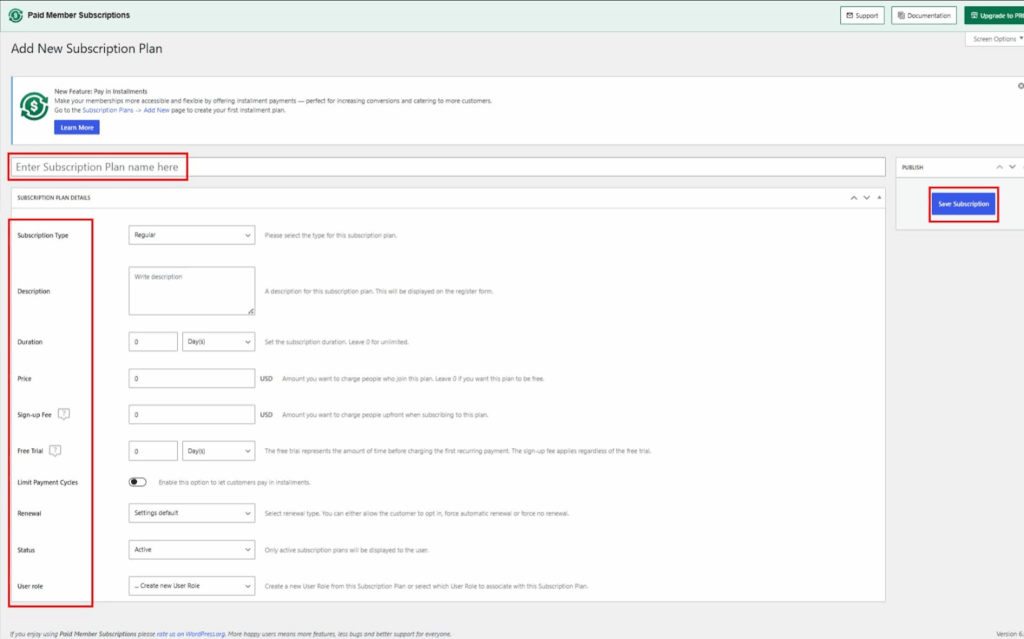
Task: Enable the Limit Payment Cycles toggle
Action: (138, 482)
